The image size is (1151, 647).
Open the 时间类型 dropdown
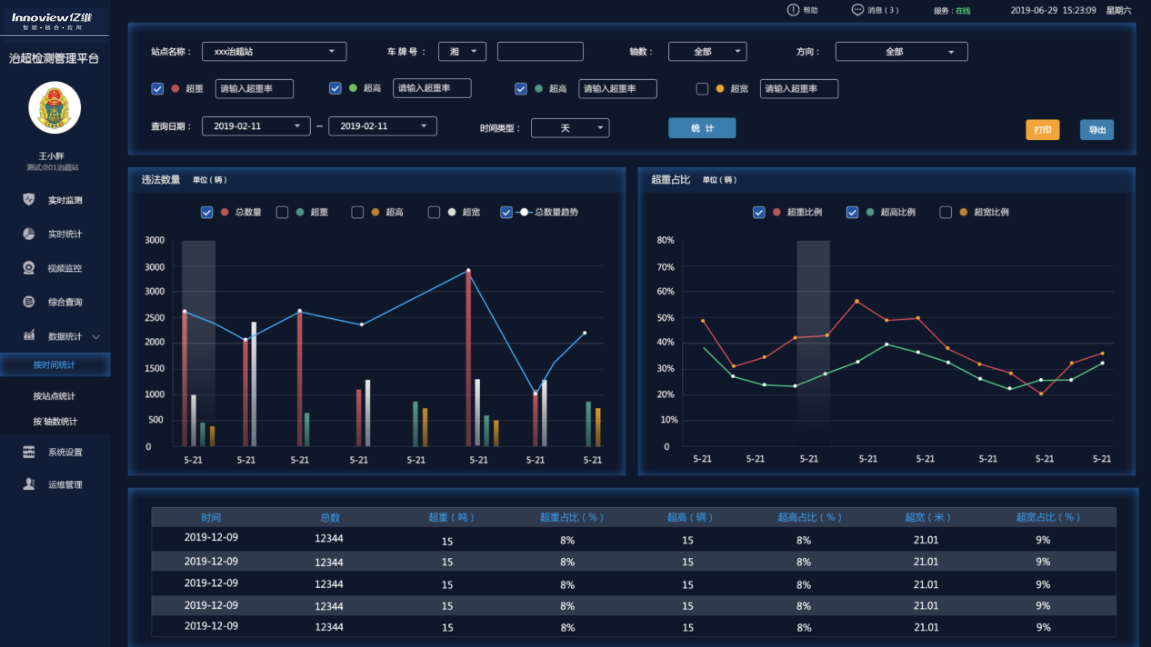tap(570, 128)
